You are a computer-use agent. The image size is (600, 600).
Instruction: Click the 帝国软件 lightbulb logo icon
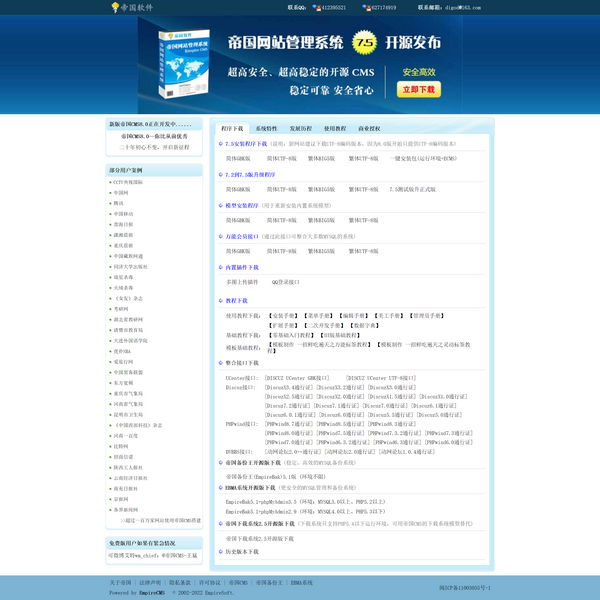pos(115,7)
